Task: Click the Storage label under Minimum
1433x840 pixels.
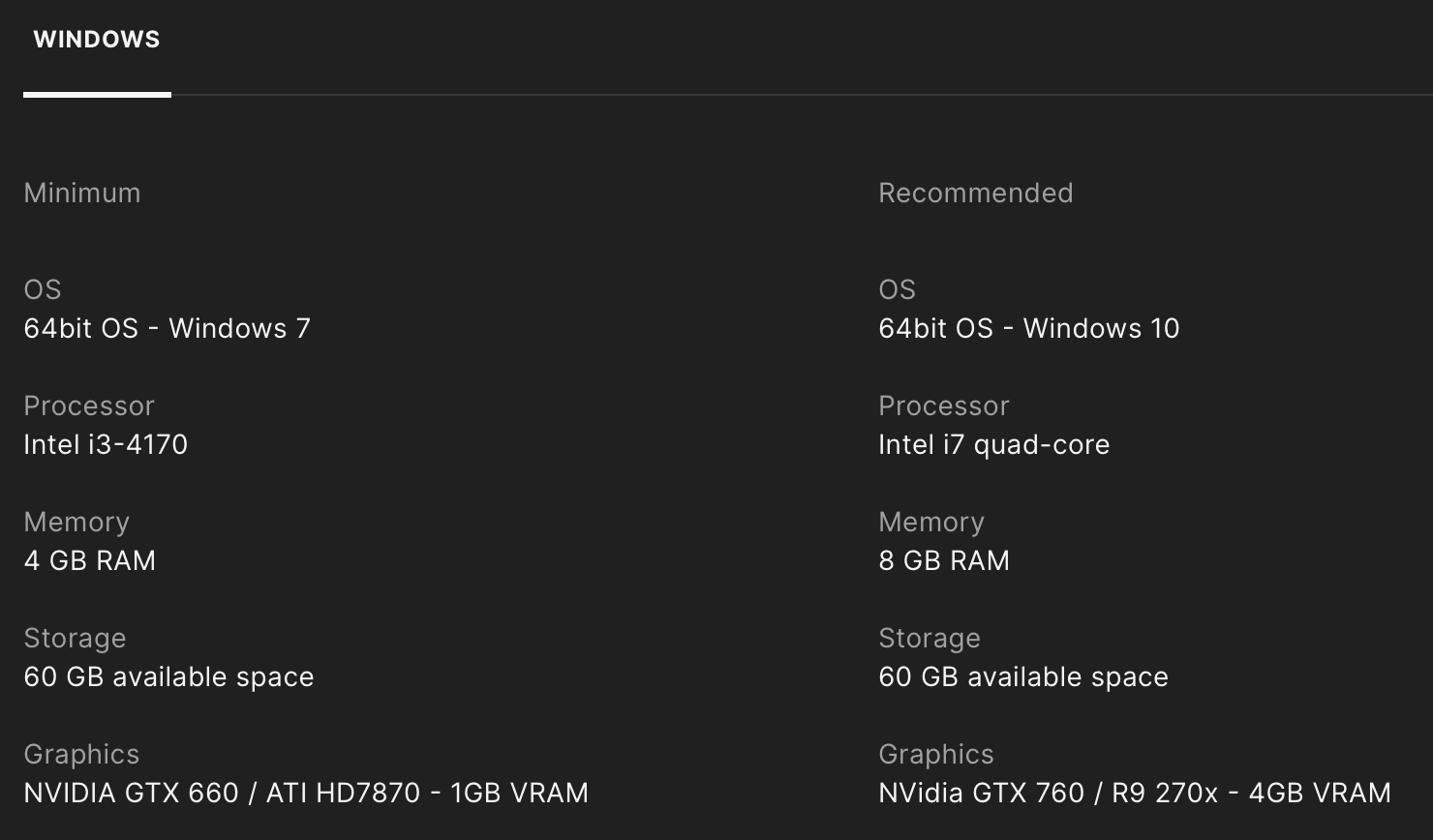Action: click(x=75, y=638)
